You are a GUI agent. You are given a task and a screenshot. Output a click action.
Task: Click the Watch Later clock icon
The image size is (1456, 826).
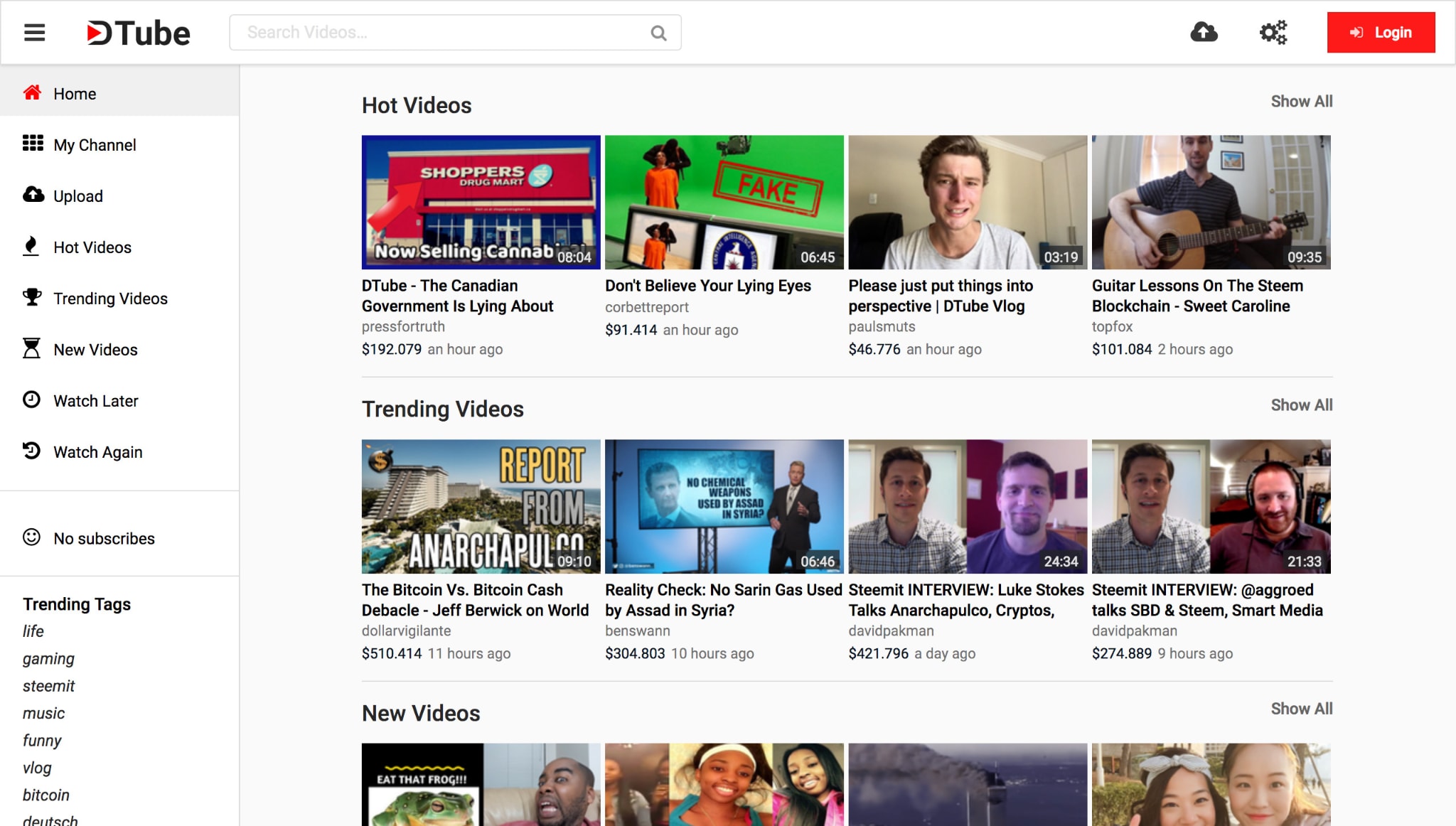[31, 399]
